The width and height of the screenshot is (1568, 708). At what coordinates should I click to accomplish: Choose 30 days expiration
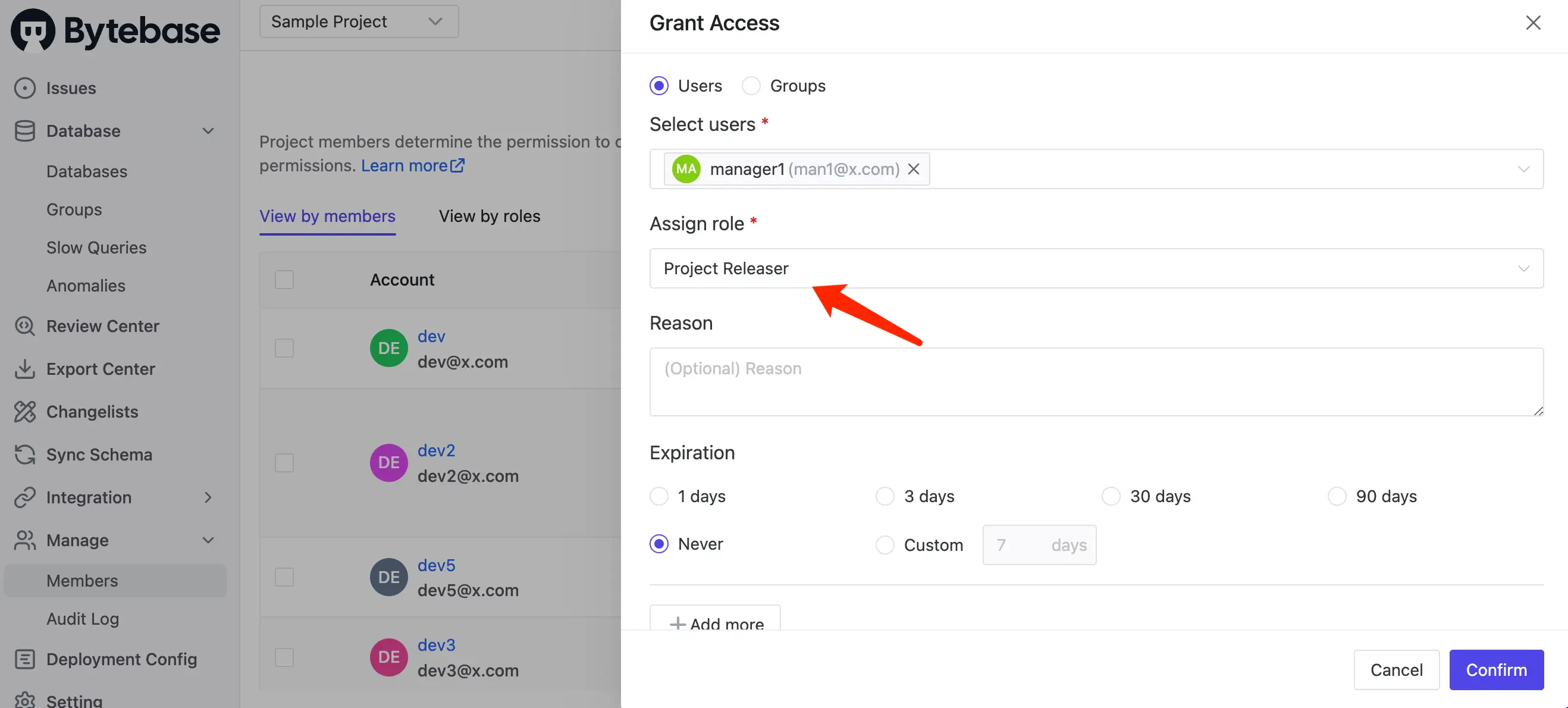pos(1111,496)
